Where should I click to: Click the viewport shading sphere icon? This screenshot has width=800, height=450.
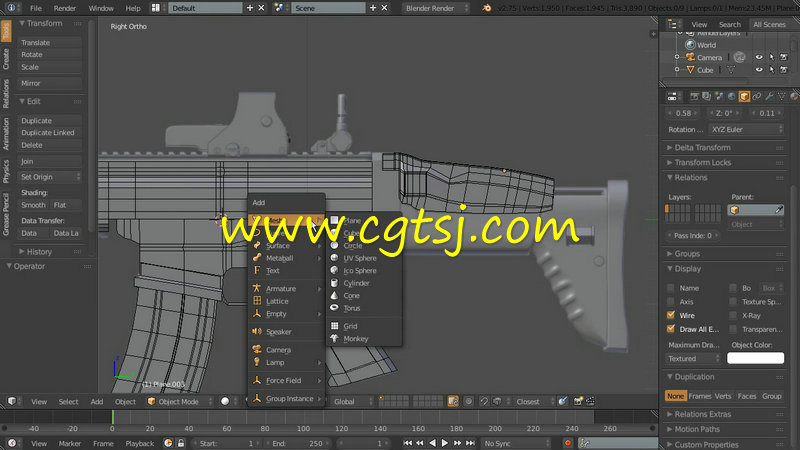click(x=225, y=402)
